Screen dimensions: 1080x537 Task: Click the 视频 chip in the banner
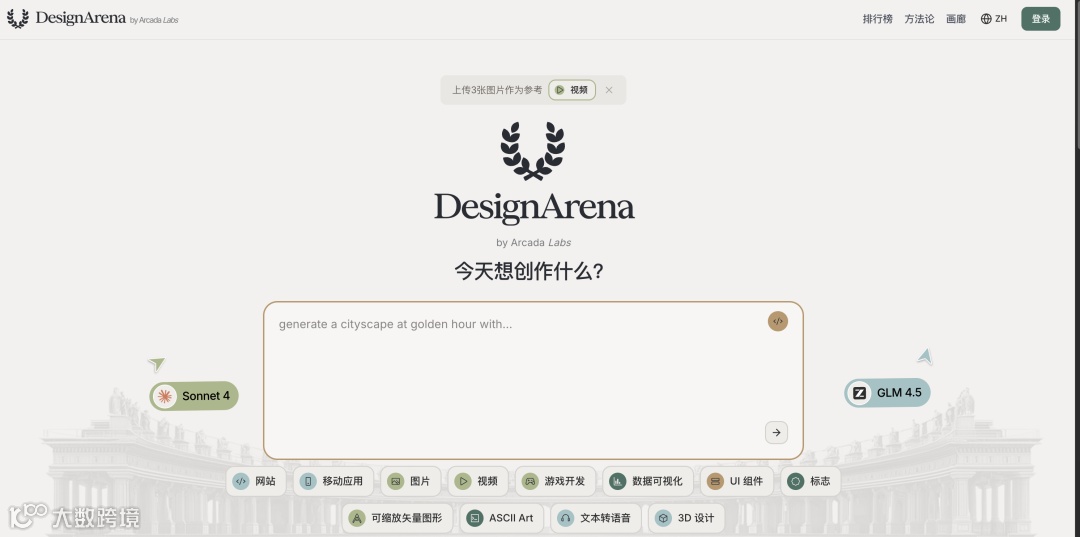pos(572,90)
